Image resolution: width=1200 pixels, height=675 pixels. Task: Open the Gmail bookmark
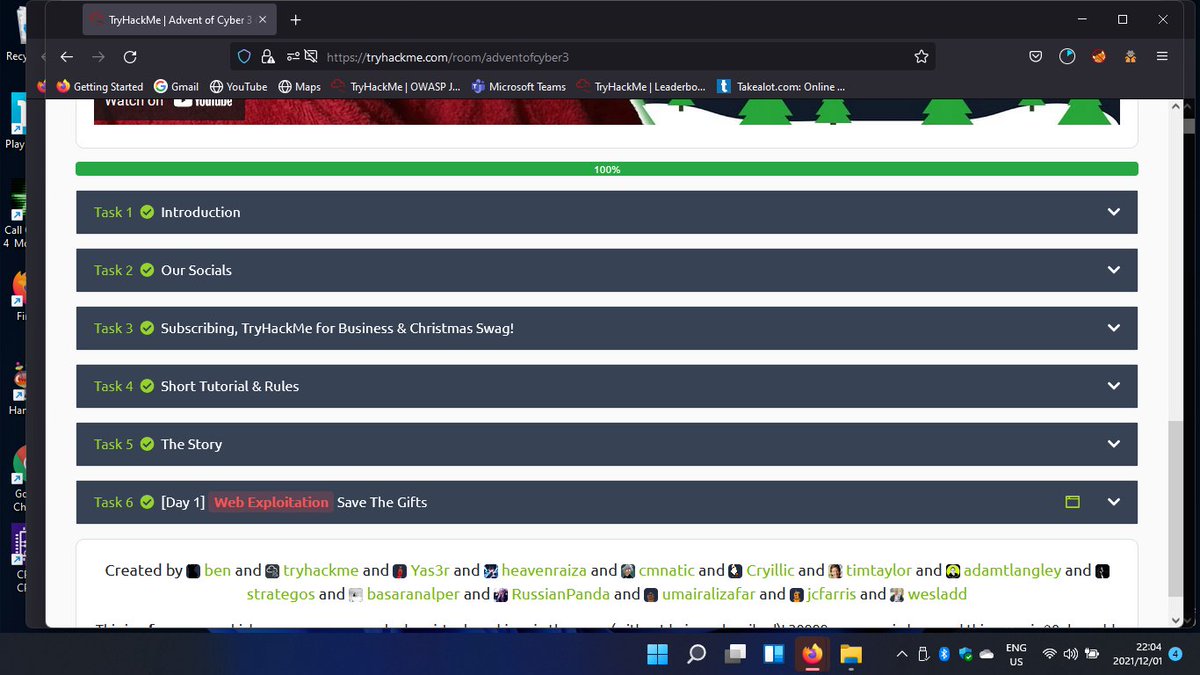176,87
